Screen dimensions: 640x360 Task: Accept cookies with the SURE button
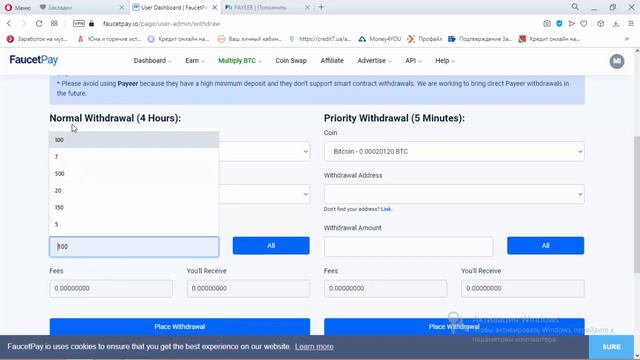[611, 347]
